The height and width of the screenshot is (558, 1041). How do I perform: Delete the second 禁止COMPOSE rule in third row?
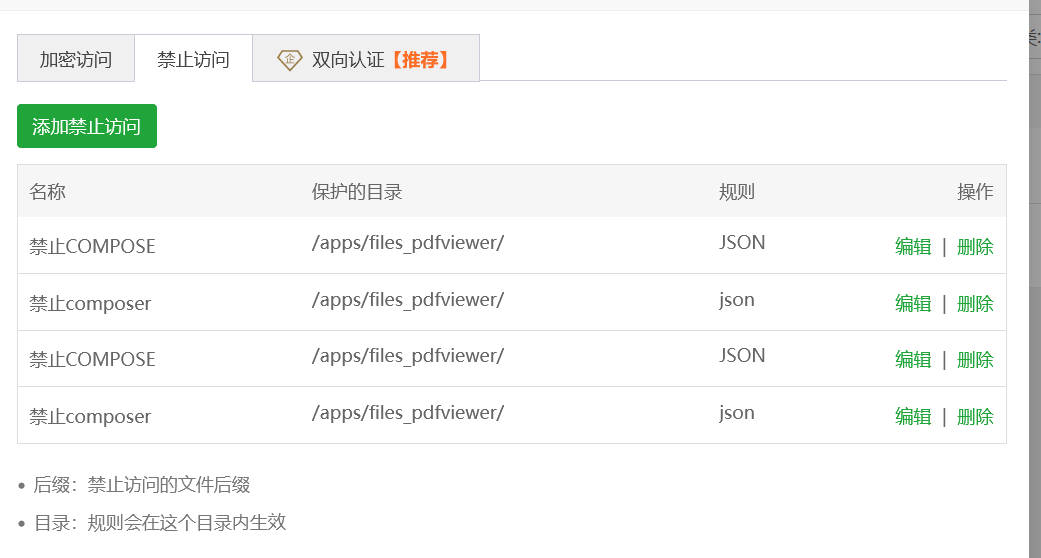(x=975, y=359)
